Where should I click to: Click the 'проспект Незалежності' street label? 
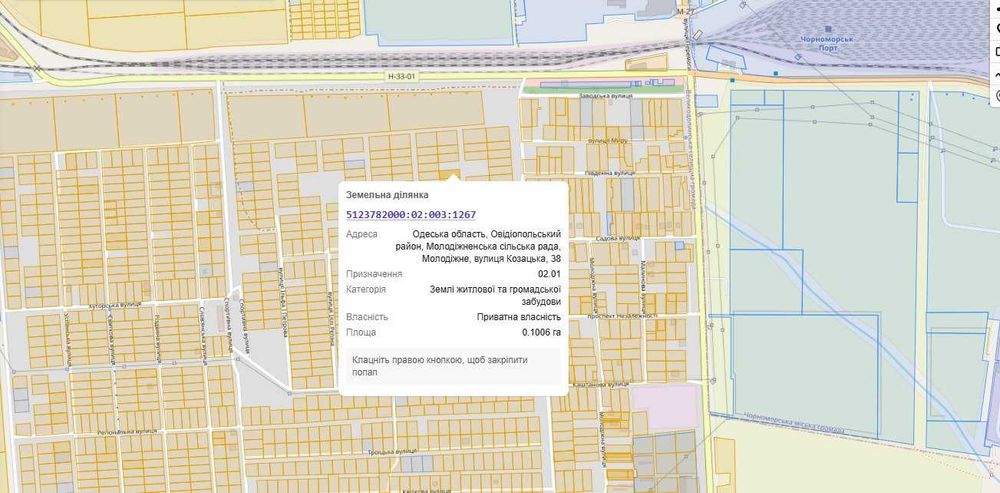click(622, 316)
